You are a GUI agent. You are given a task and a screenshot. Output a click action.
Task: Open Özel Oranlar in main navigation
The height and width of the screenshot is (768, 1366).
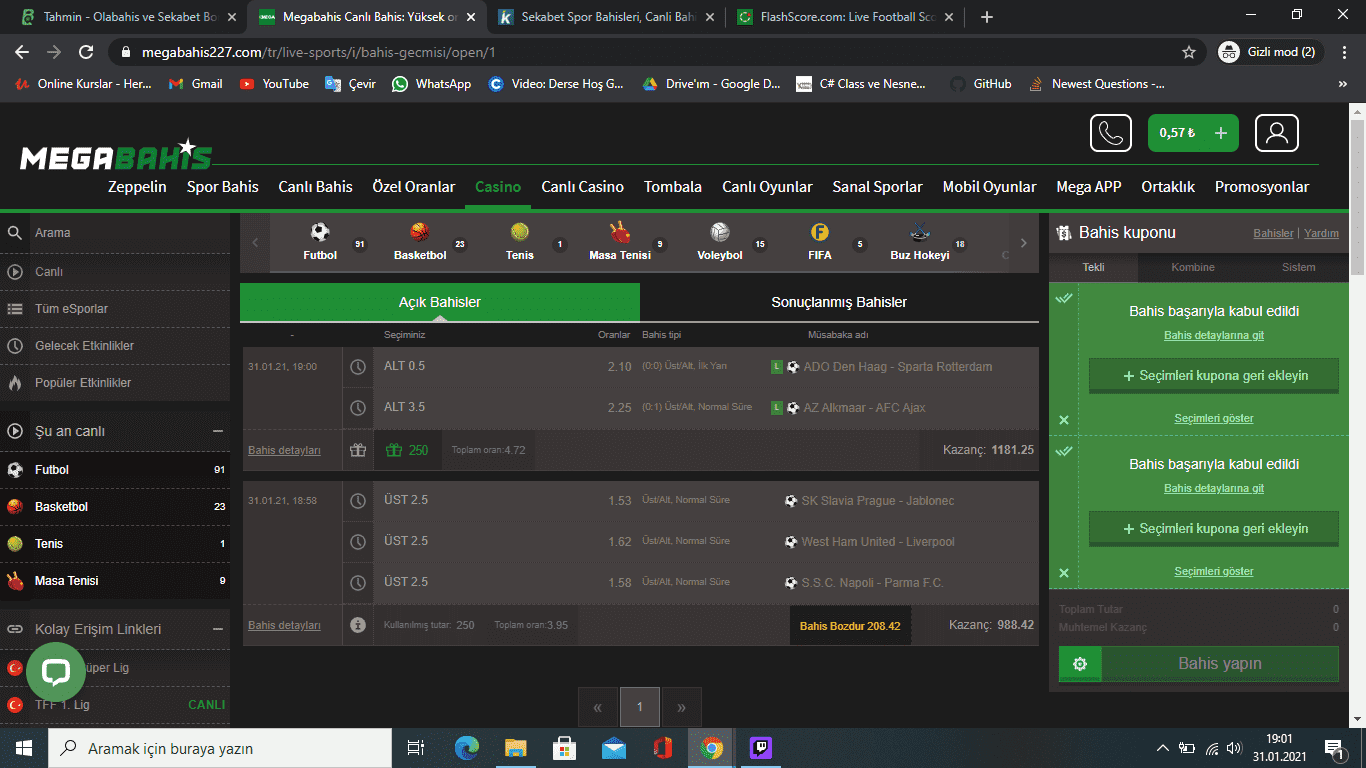414,187
